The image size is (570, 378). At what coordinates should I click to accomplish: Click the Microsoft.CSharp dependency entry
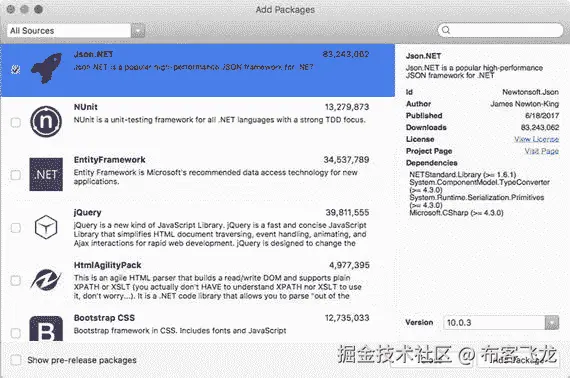456,213
